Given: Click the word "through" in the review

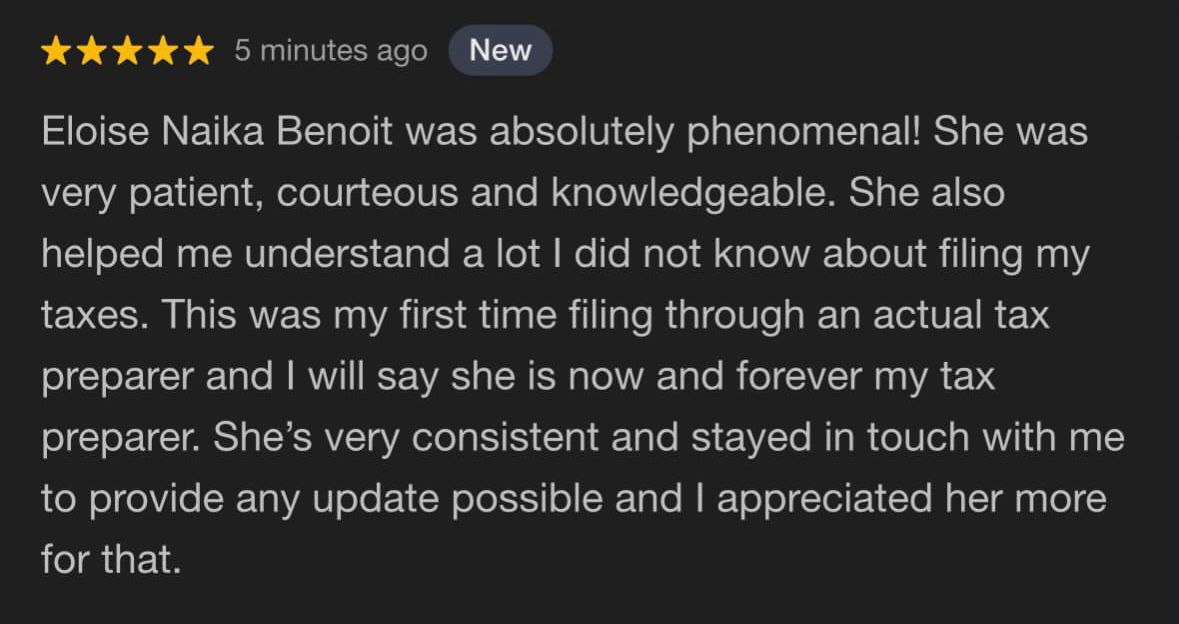Looking at the screenshot, I should tap(734, 316).
